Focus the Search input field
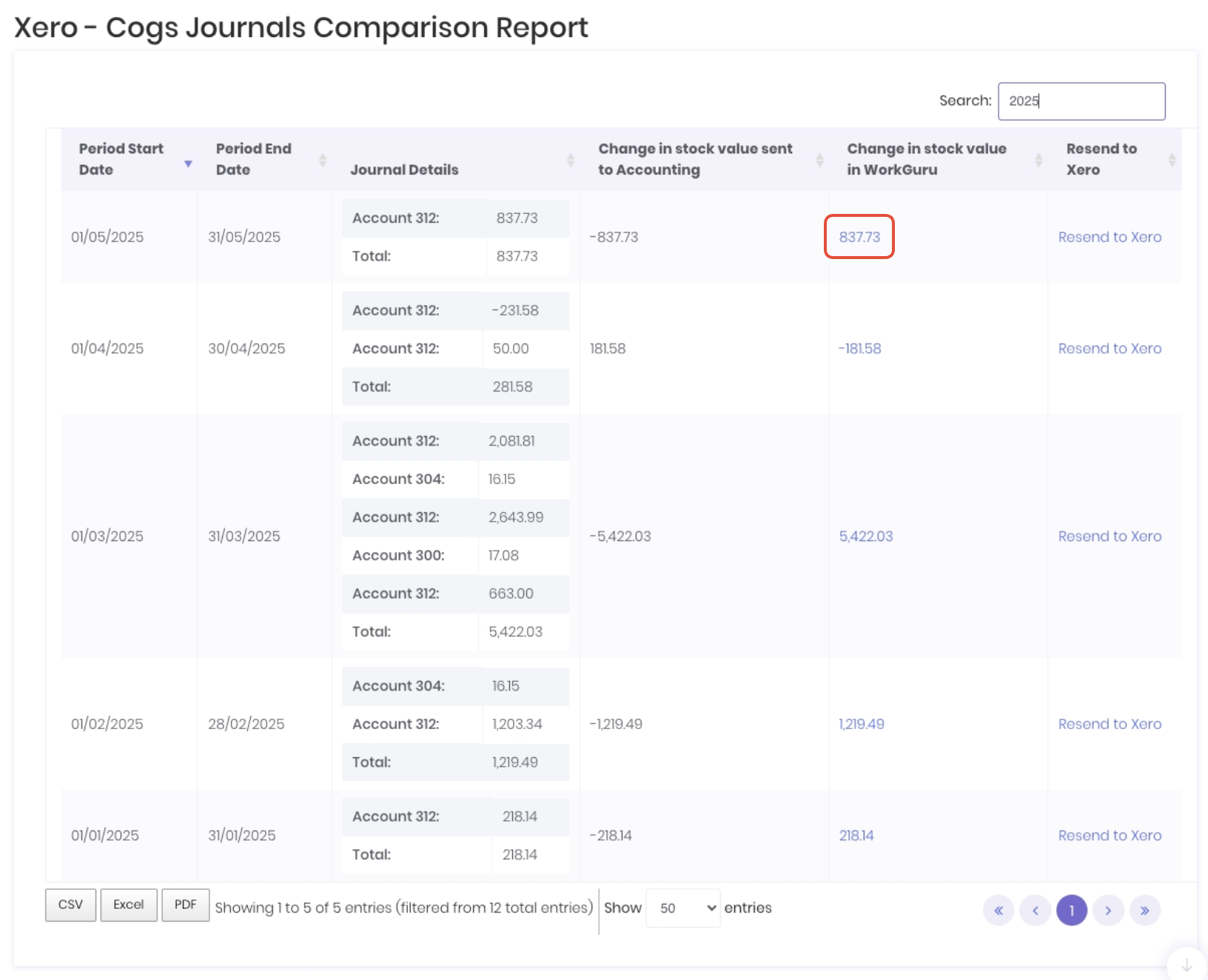 point(1081,101)
